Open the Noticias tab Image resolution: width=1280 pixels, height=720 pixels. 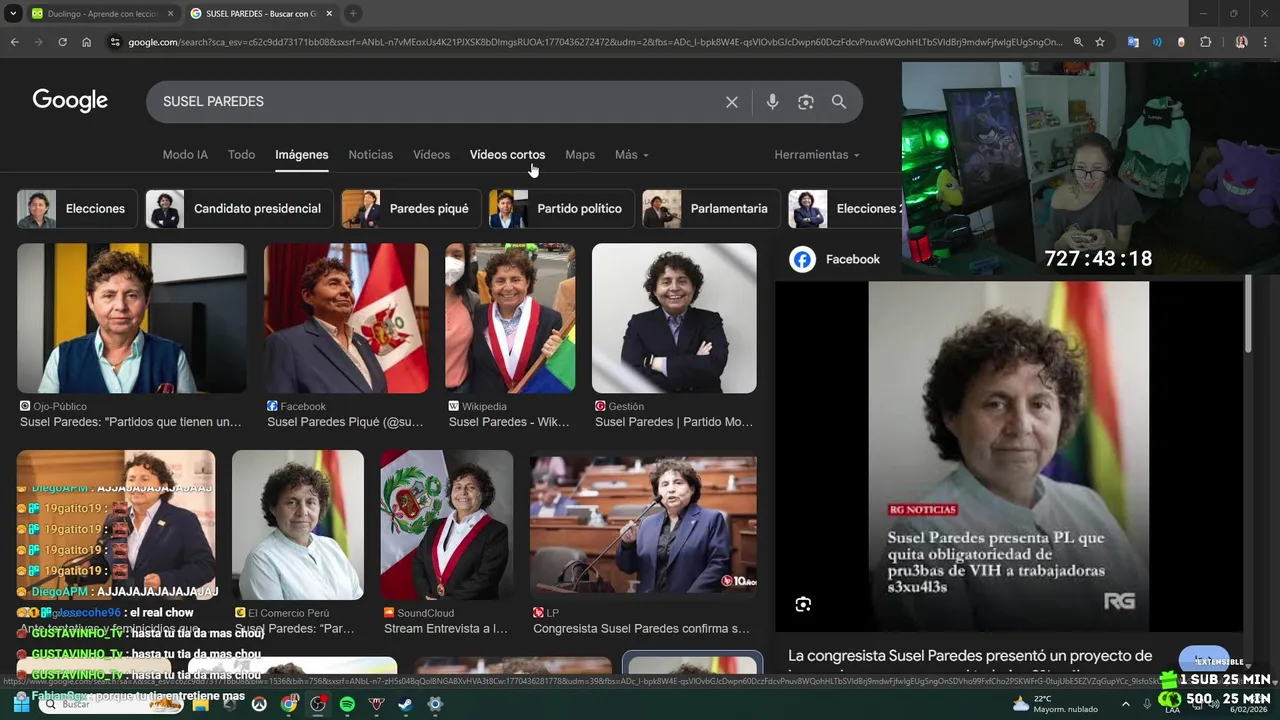pos(370,155)
